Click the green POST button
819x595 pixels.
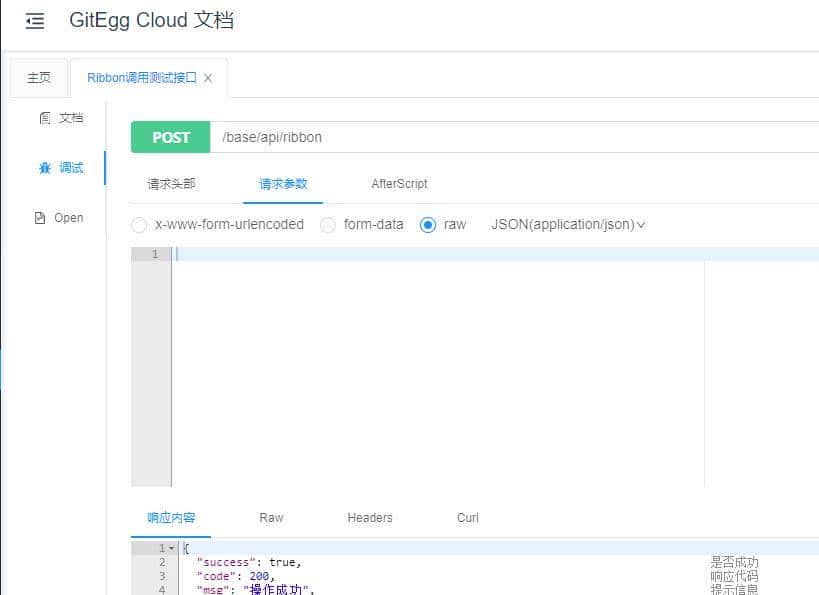[x=170, y=137]
